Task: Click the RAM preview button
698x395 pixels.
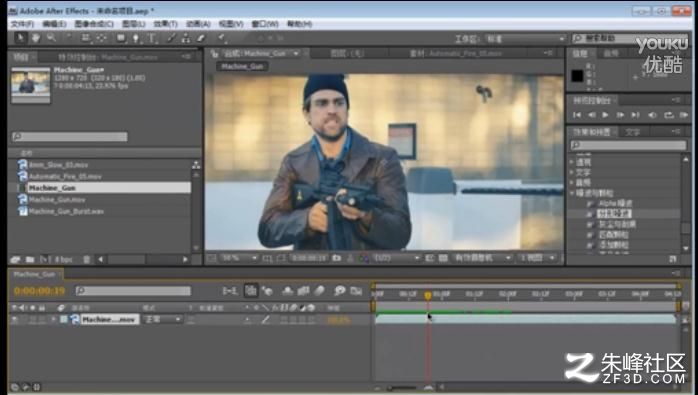Action: [x=684, y=115]
